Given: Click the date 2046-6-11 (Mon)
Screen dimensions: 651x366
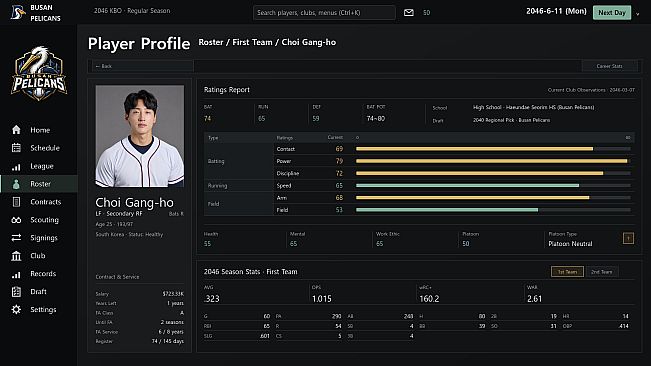Looking at the screenshot, I should click(556, 11).
